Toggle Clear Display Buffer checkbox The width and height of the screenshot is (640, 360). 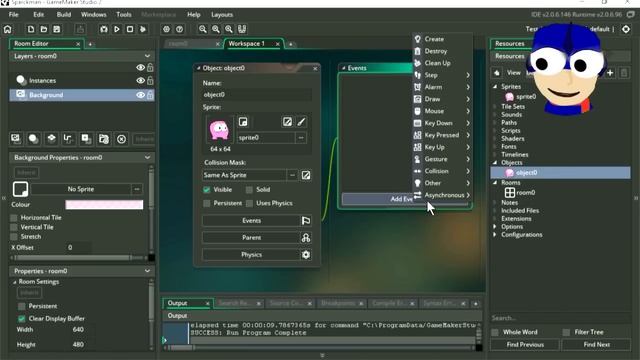[22, 318]
